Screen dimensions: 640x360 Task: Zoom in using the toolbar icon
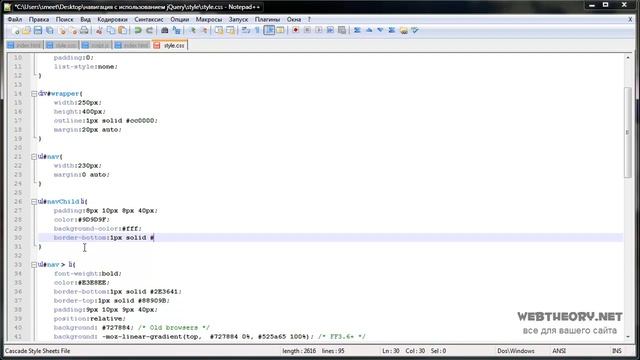[x=193, y=31]
